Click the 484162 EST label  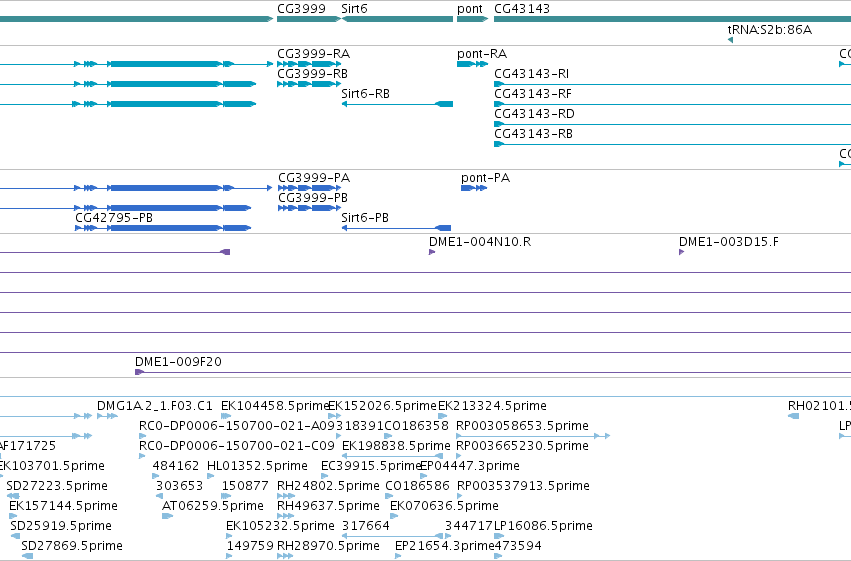pyautogui.click(x=176, y=466)
